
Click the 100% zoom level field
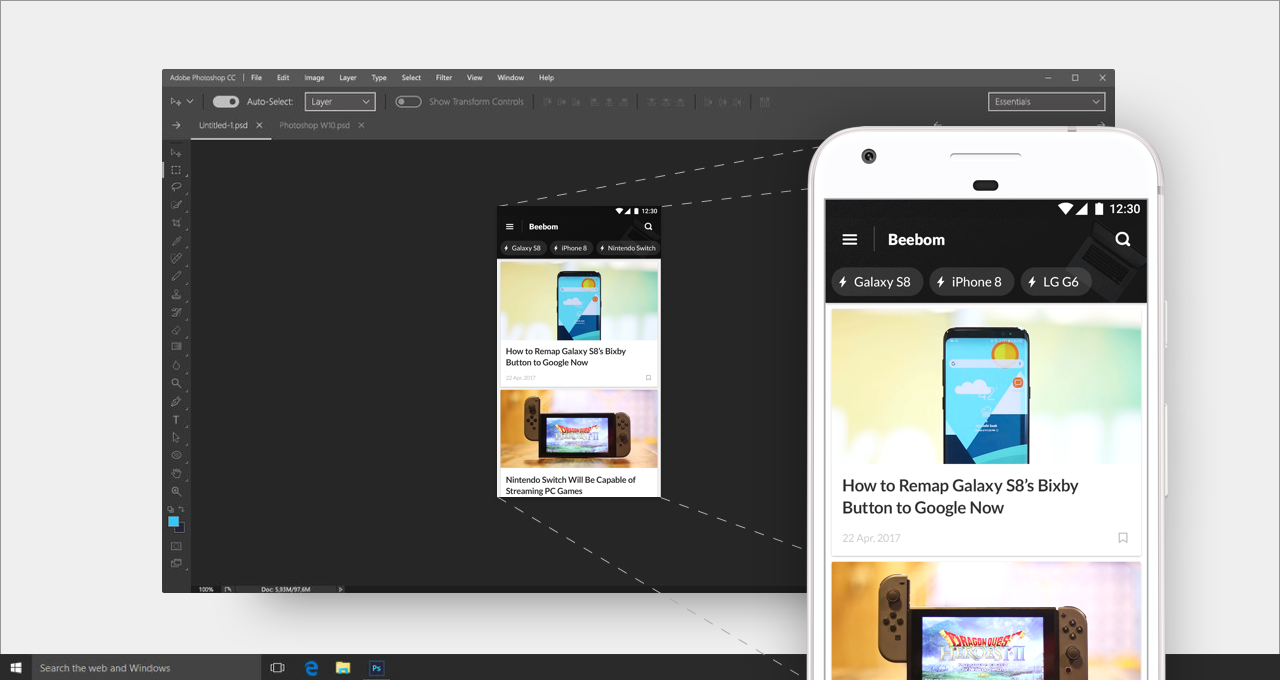[x=207, y=589]
